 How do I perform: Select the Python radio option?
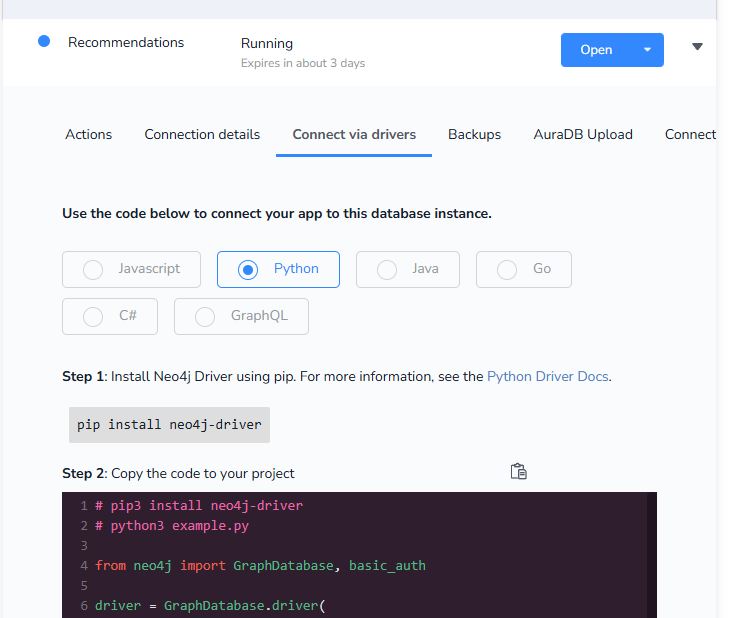point(278,269)
